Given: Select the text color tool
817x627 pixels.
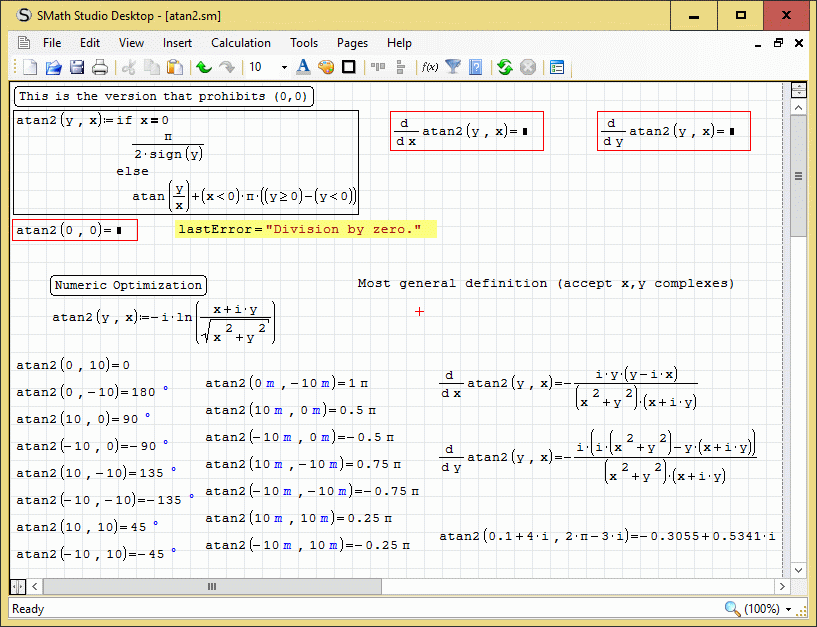Looking at the screenshot, I should click(304, 67).
